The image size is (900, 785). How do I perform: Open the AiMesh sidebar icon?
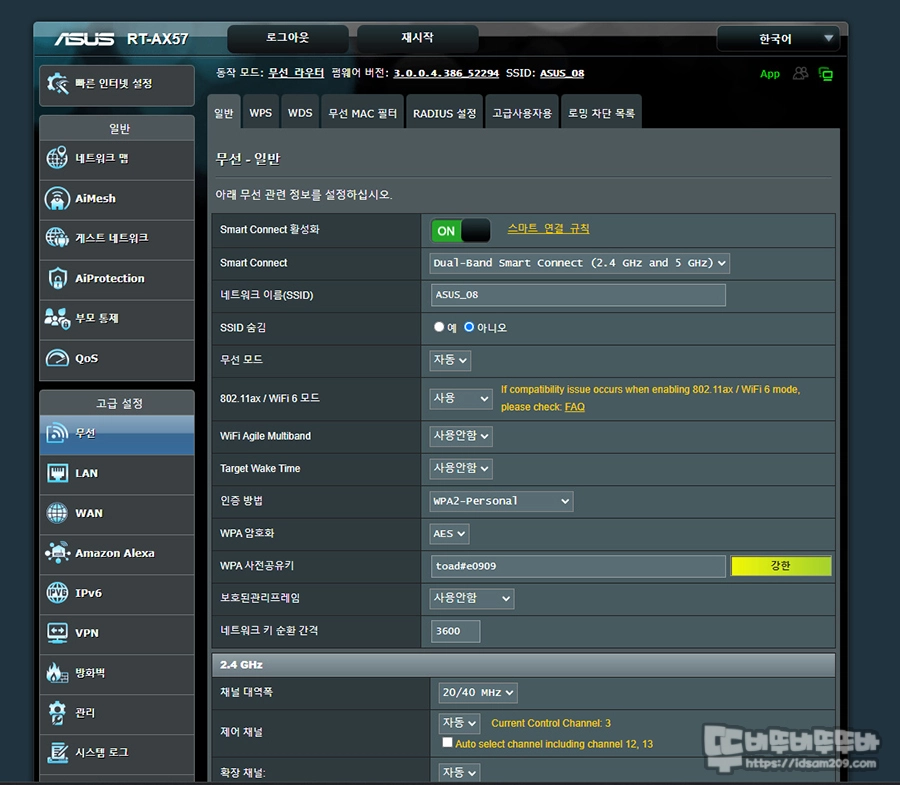pyautogui.click(x=57, y=198)
